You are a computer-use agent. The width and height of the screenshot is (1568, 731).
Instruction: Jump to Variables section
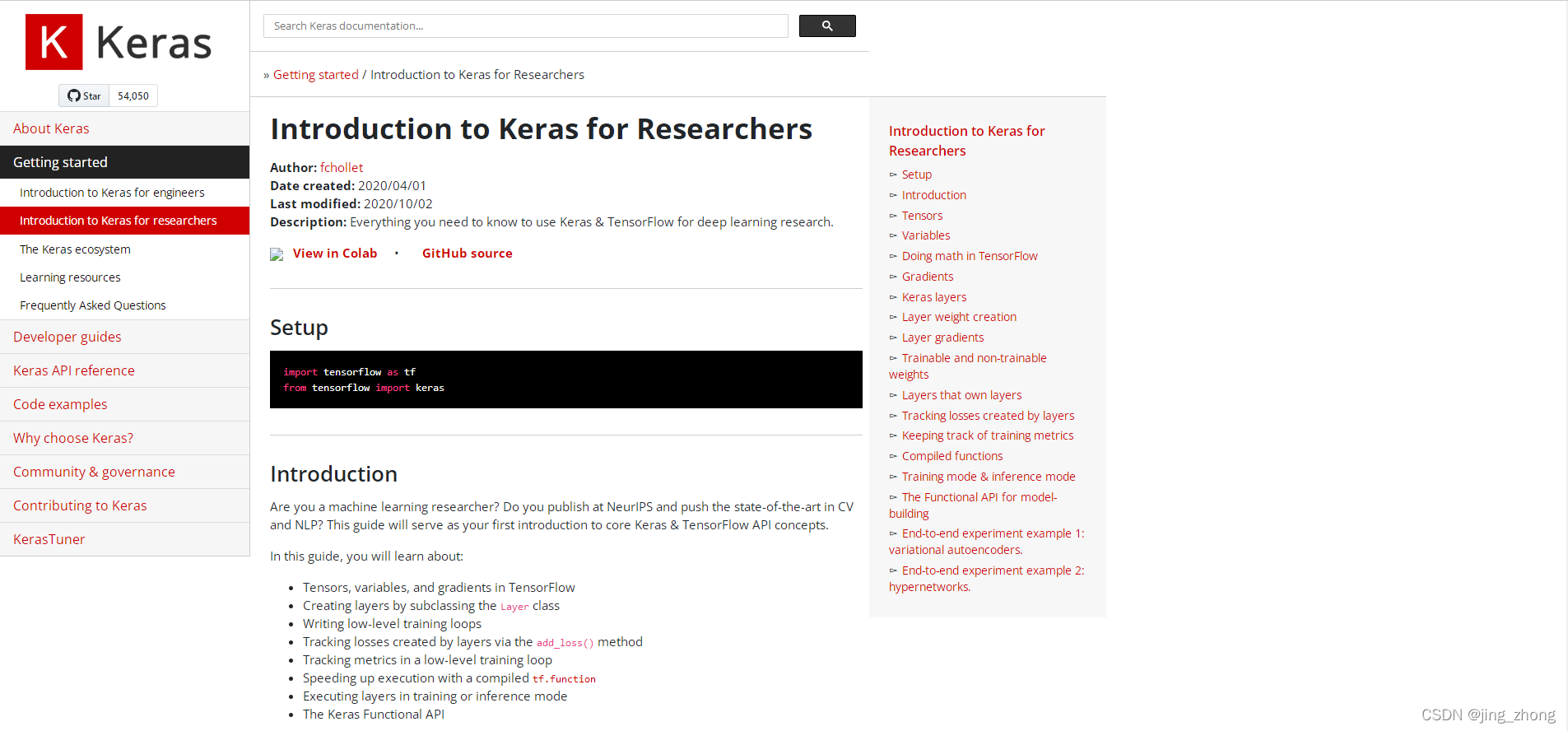tap(926, 235)
